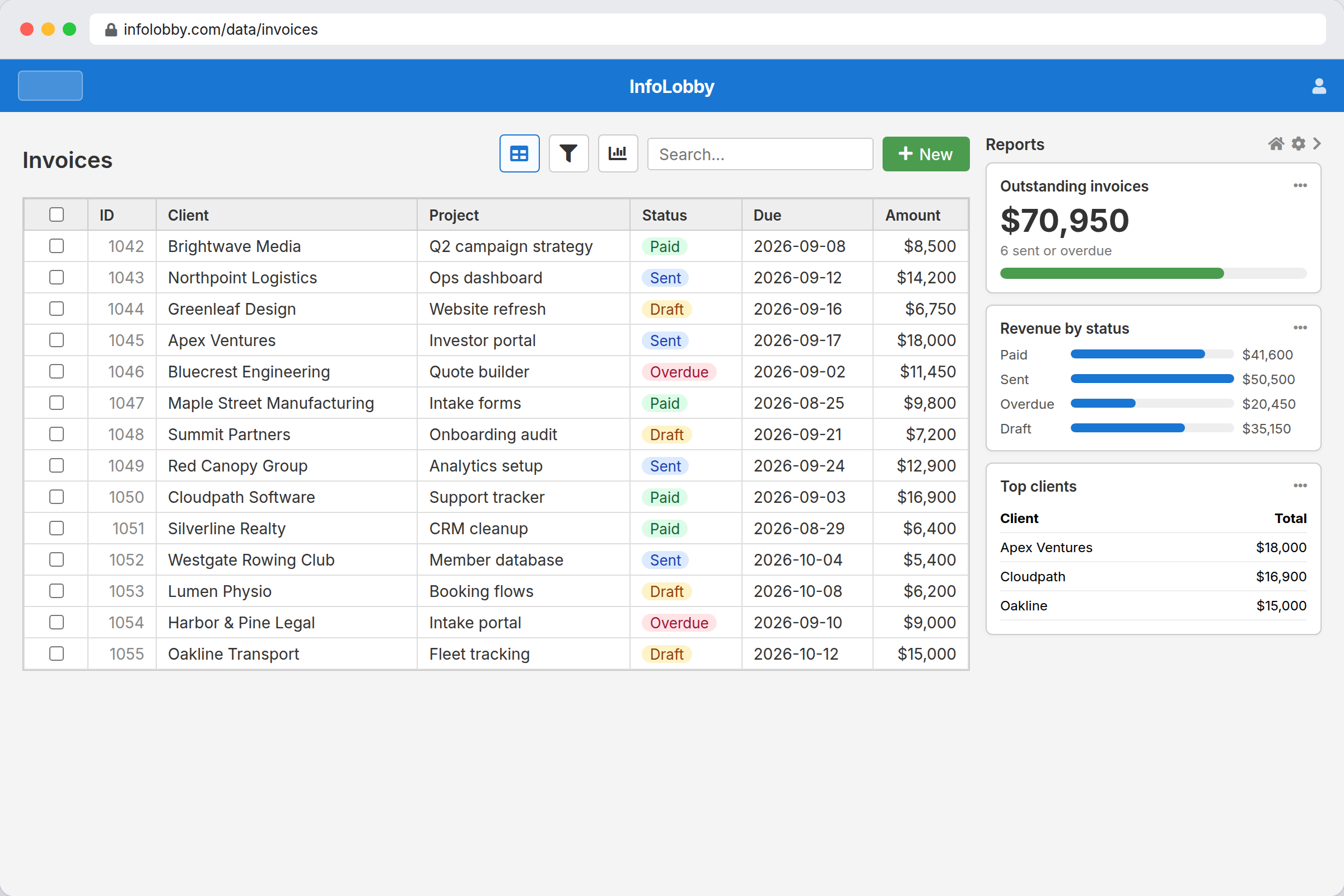This screenshot has width=1344, height=896.
Task: Tick the Oakline Transport row checkbox
Action: [57, 654]
